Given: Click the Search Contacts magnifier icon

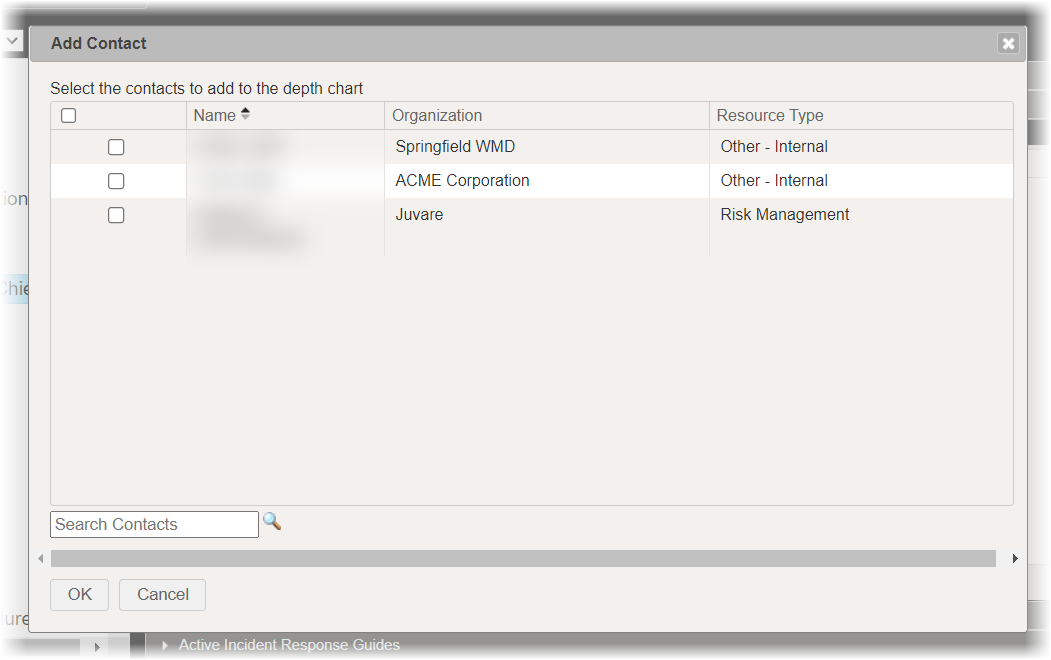Looking at the screenshot, I should coord(271,523).
